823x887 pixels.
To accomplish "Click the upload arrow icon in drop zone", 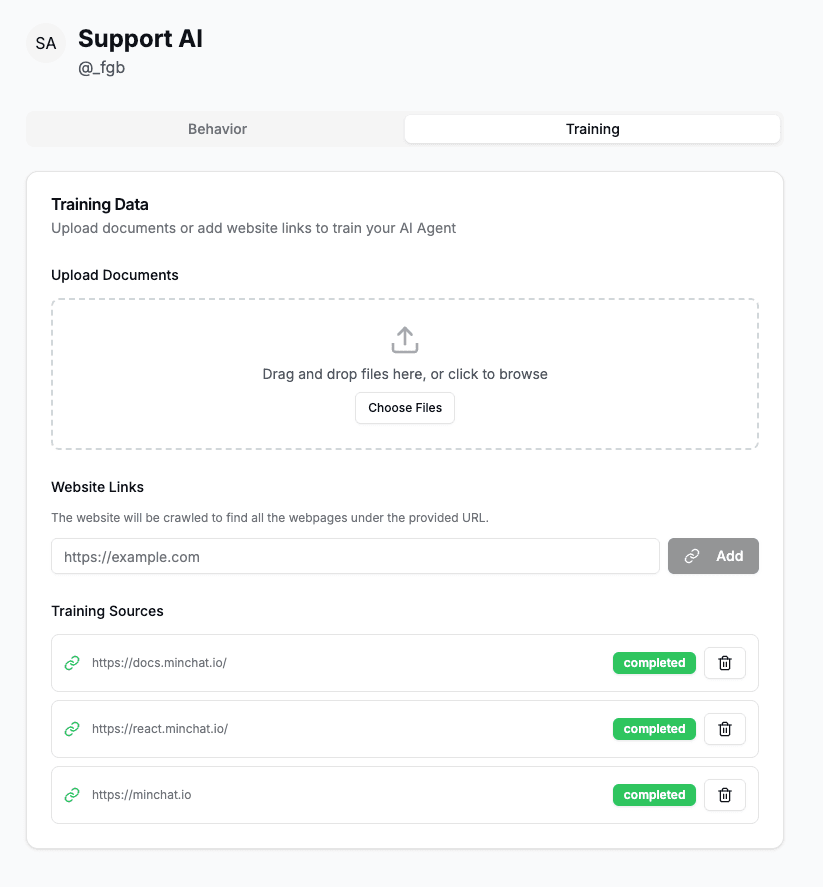I will click(404, 339).
